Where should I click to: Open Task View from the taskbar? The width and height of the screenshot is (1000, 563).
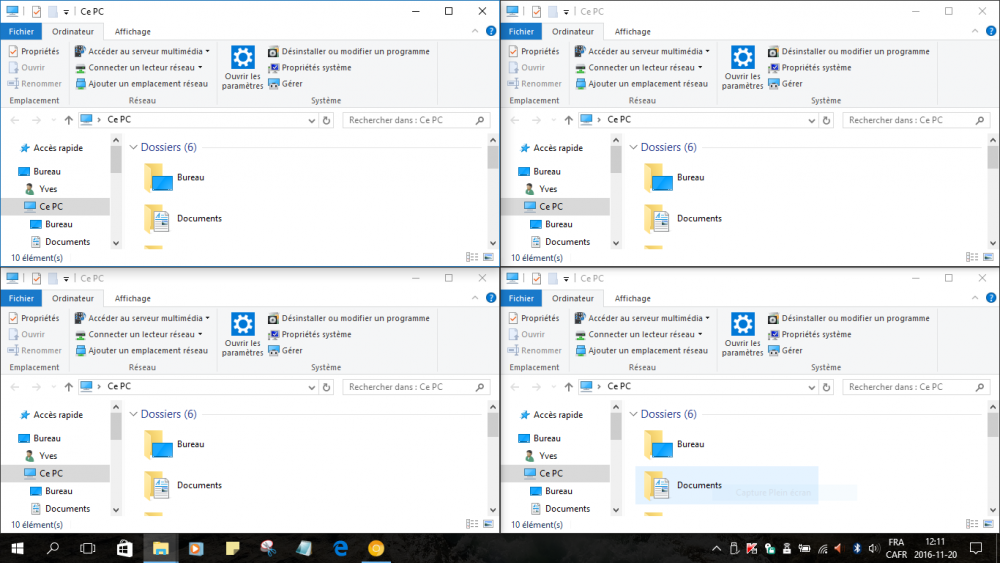87,548
